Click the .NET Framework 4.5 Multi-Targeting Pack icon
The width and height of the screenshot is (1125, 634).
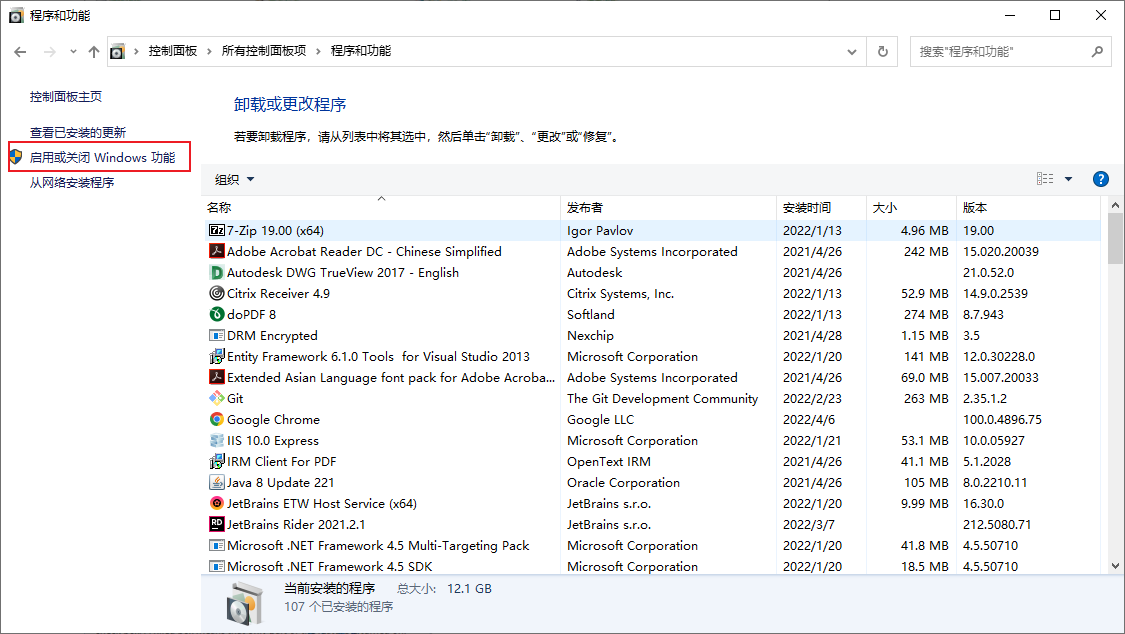coord(217,545)
